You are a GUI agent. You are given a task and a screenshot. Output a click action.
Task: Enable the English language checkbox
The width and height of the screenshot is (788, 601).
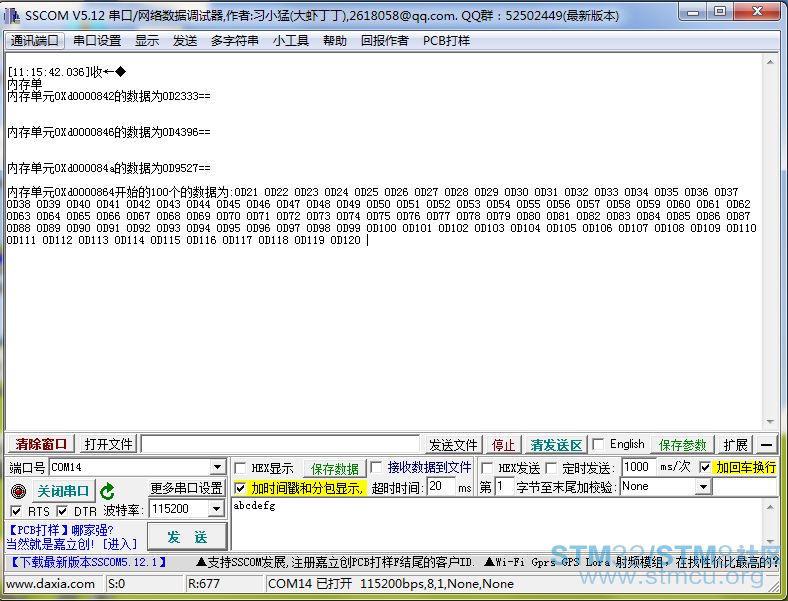click(x=598, y=444)
